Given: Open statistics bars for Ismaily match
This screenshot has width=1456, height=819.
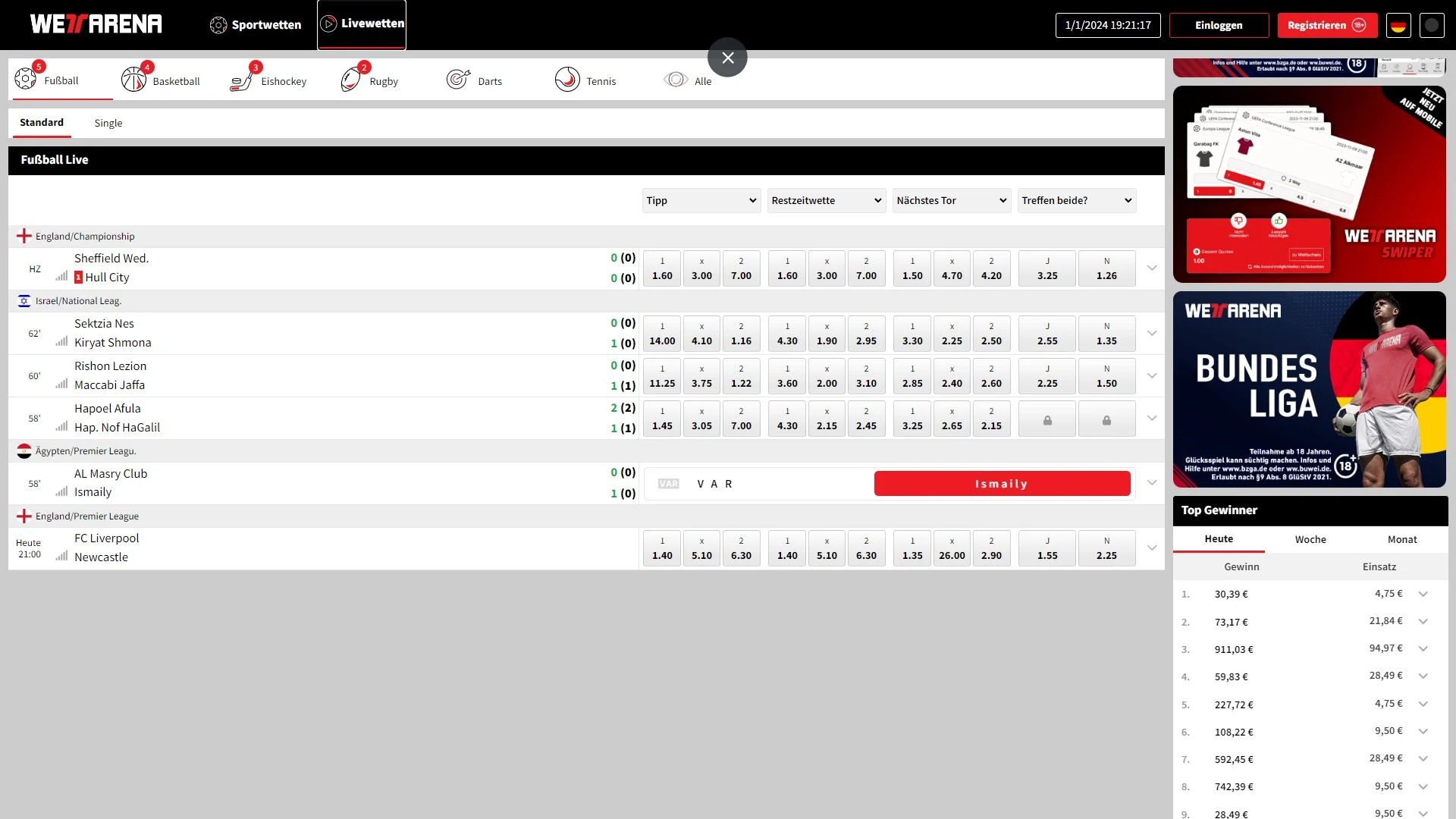Looking at the screenshot, I should pos(61,491).
